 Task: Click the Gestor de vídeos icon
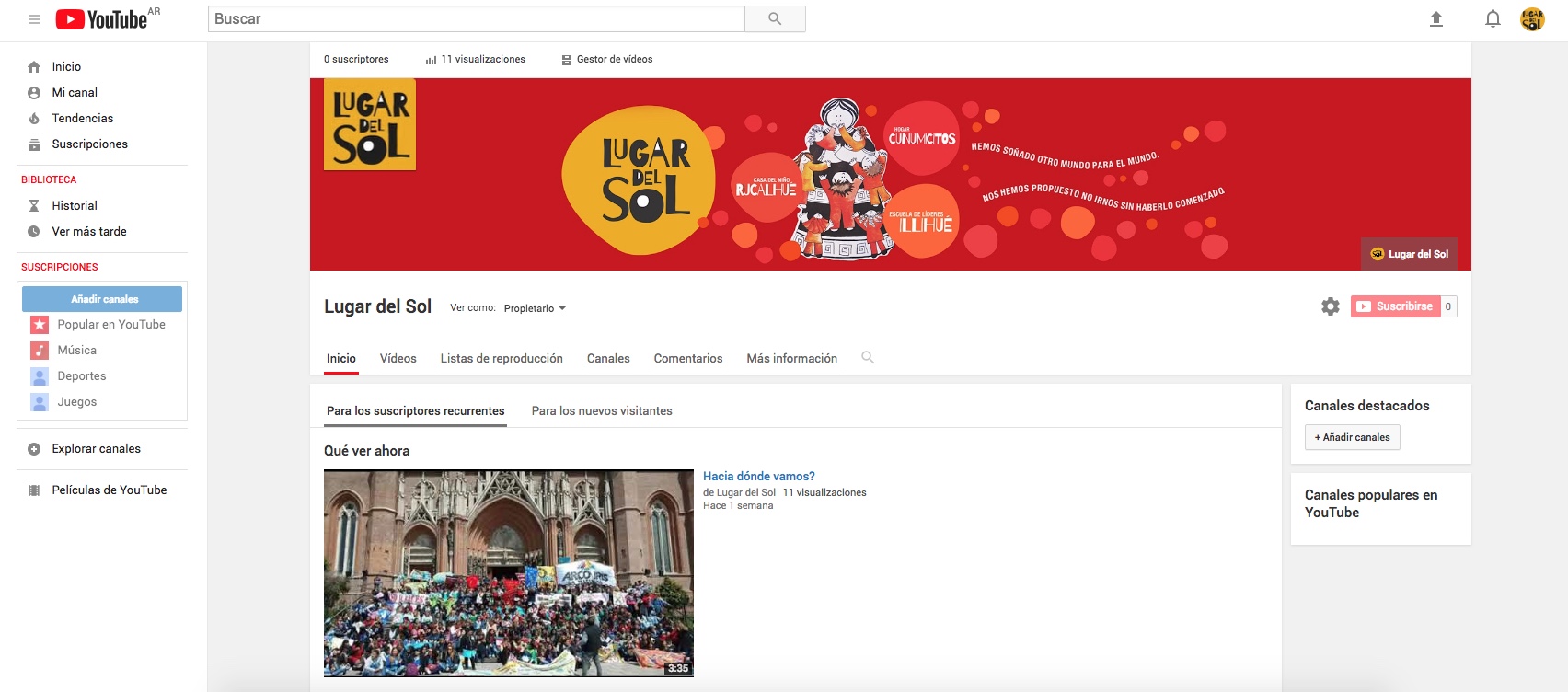point(567,60)
